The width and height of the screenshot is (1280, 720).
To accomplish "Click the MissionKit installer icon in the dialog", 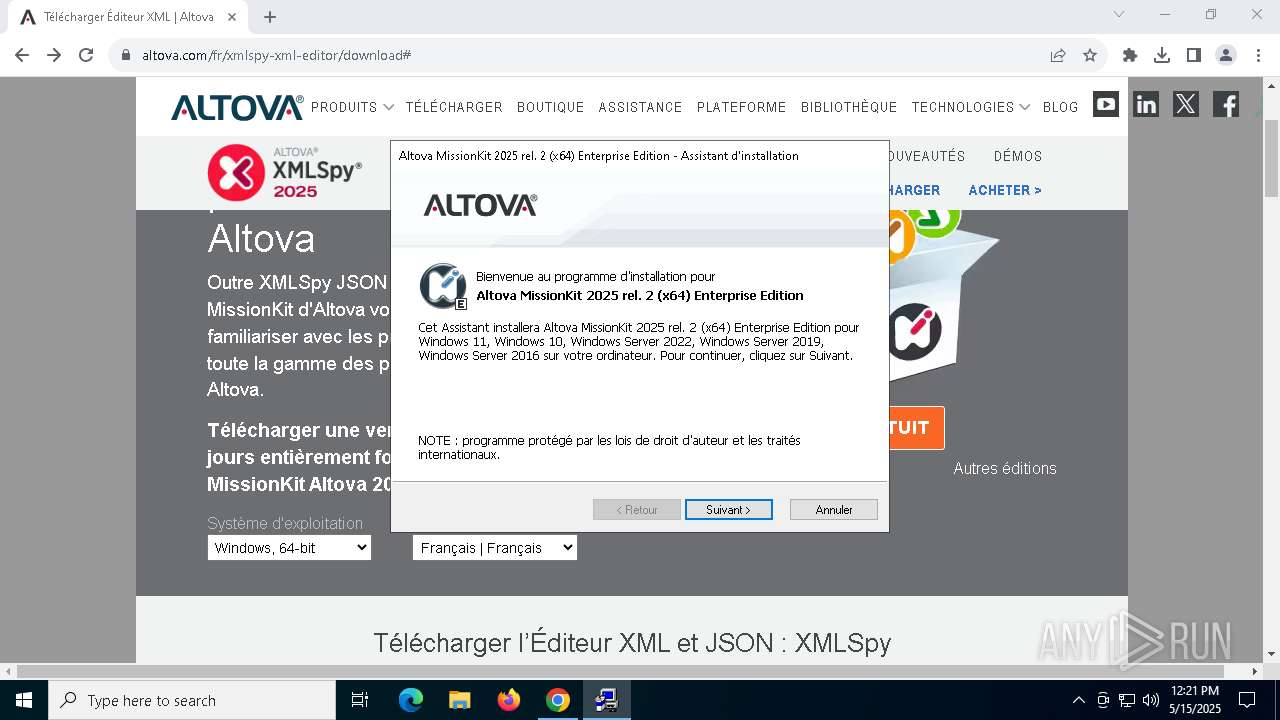I will tap(443, 286).
